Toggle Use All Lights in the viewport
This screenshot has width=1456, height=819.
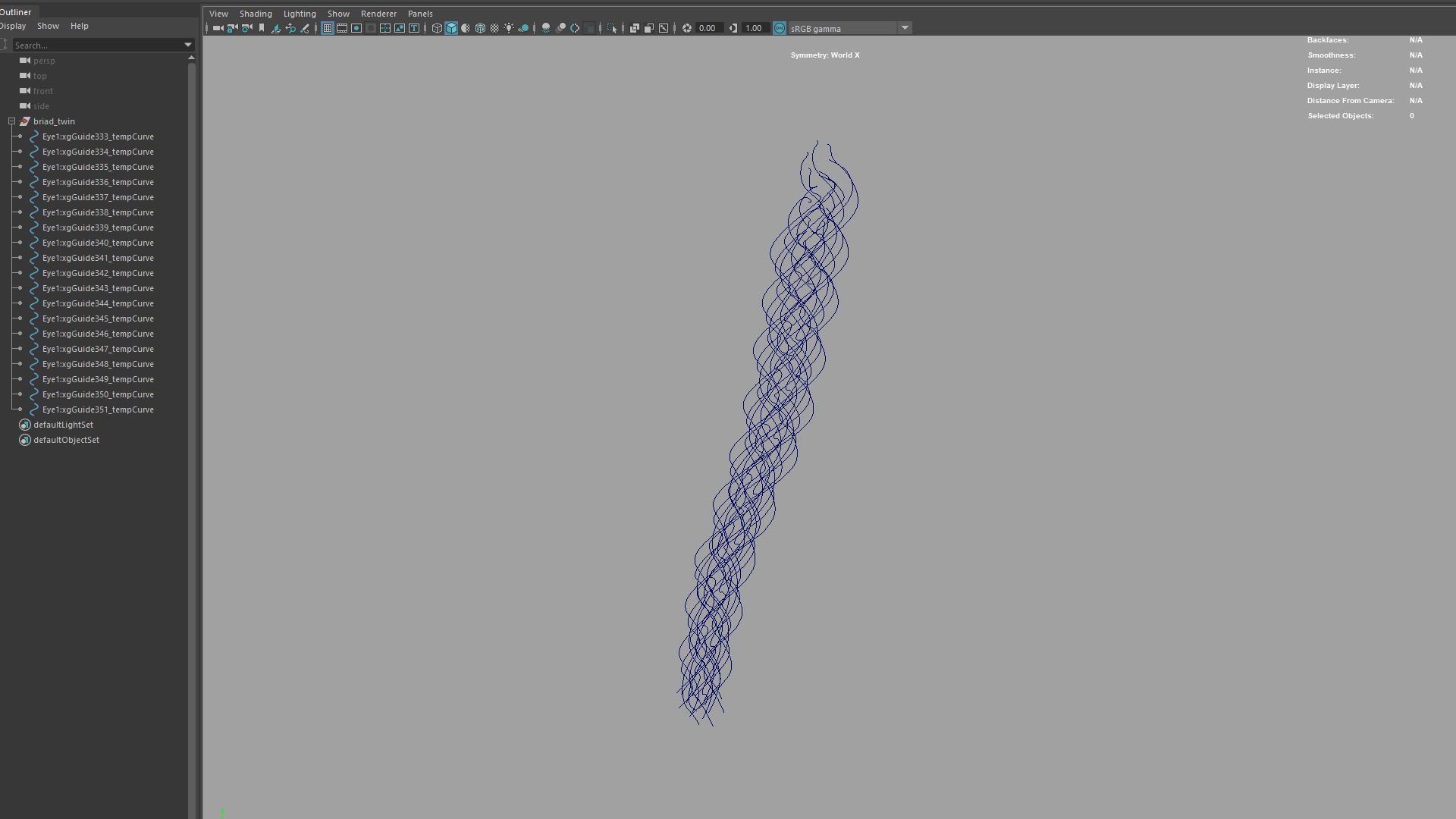pyautogui.click(x=510, y=28)
